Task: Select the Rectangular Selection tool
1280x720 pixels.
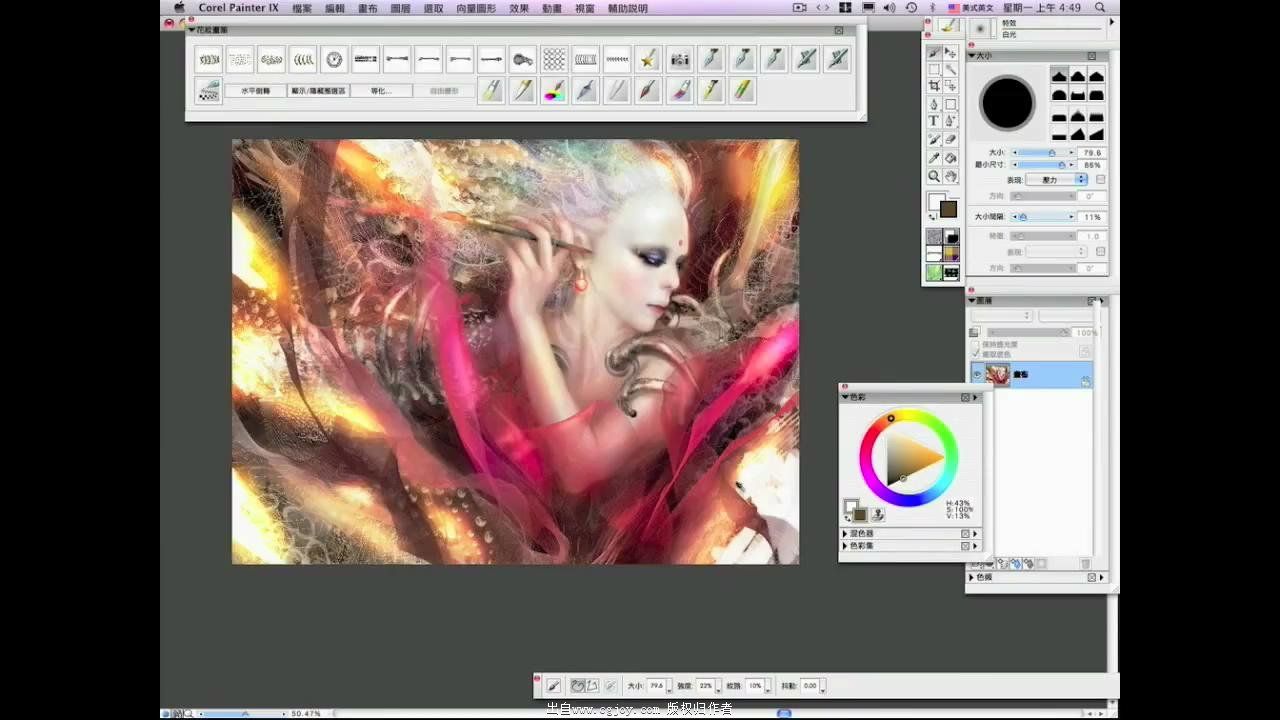Action: coord(933,70)
